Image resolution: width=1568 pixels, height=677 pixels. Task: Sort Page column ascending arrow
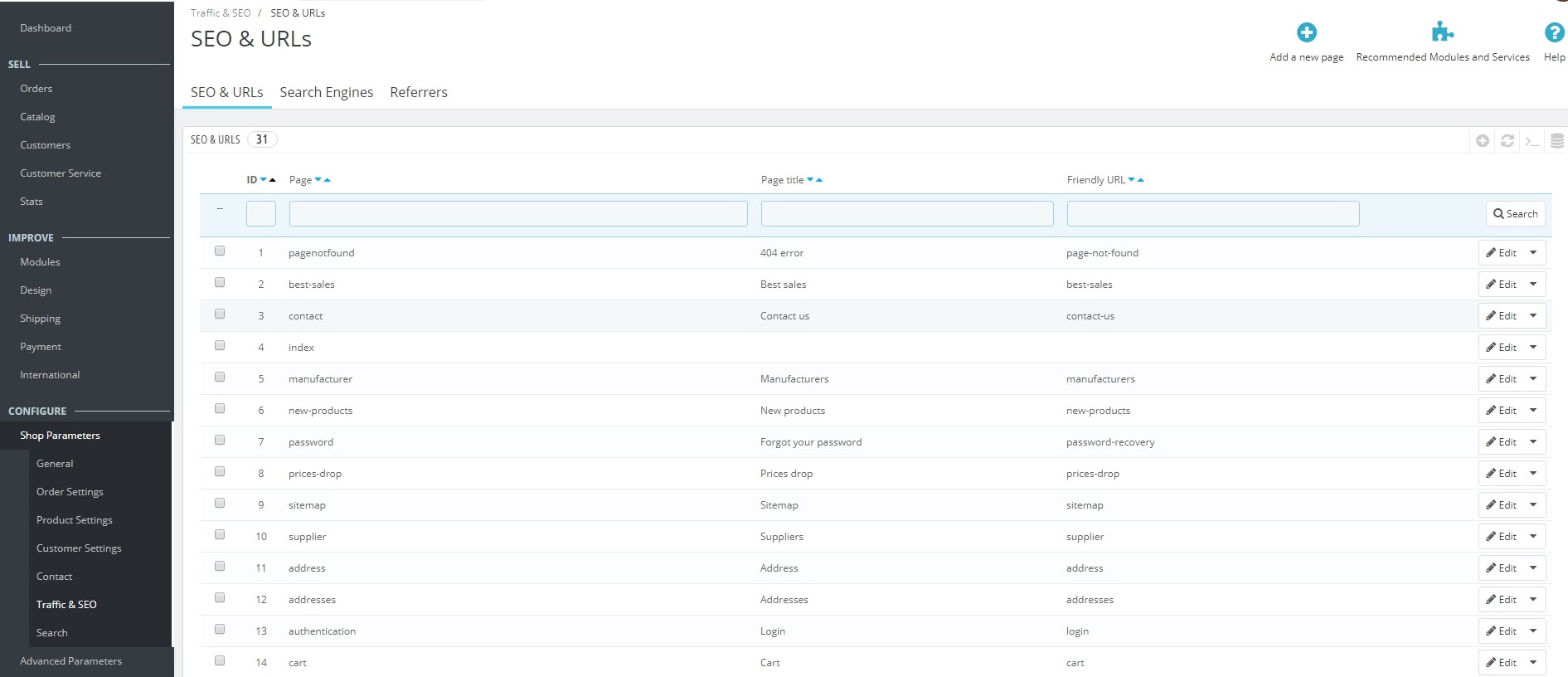point(327,180)
